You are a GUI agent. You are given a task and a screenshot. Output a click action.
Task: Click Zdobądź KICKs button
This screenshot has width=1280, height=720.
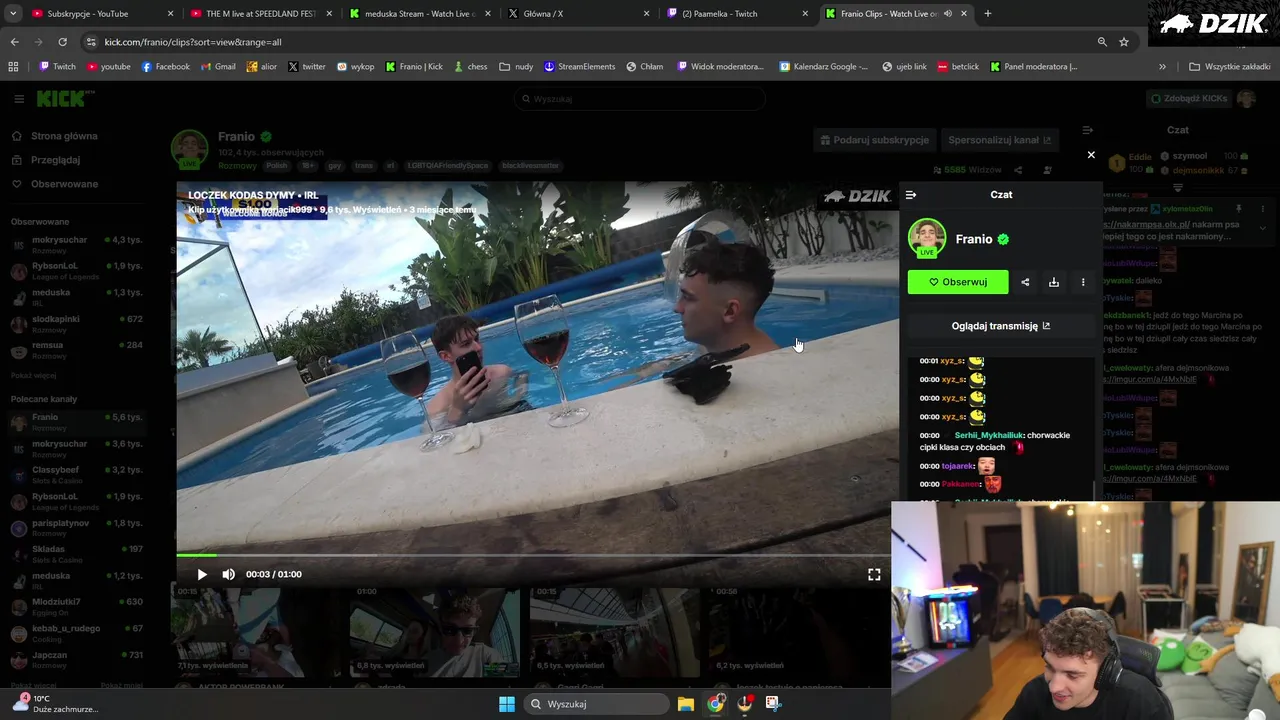[x=1188, y=99]
